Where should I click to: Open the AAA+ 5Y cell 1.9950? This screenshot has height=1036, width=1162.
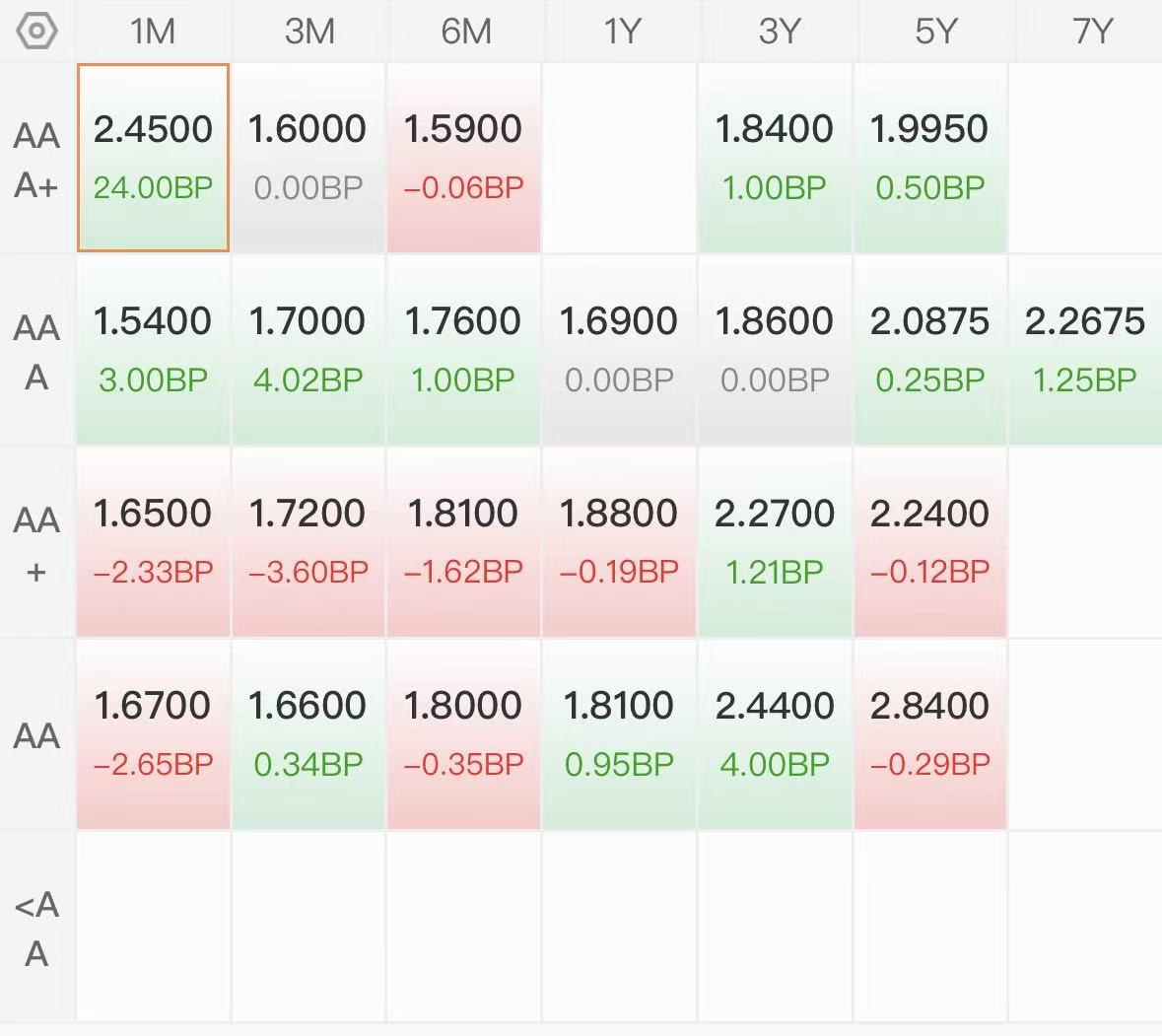tap(930, 158)
